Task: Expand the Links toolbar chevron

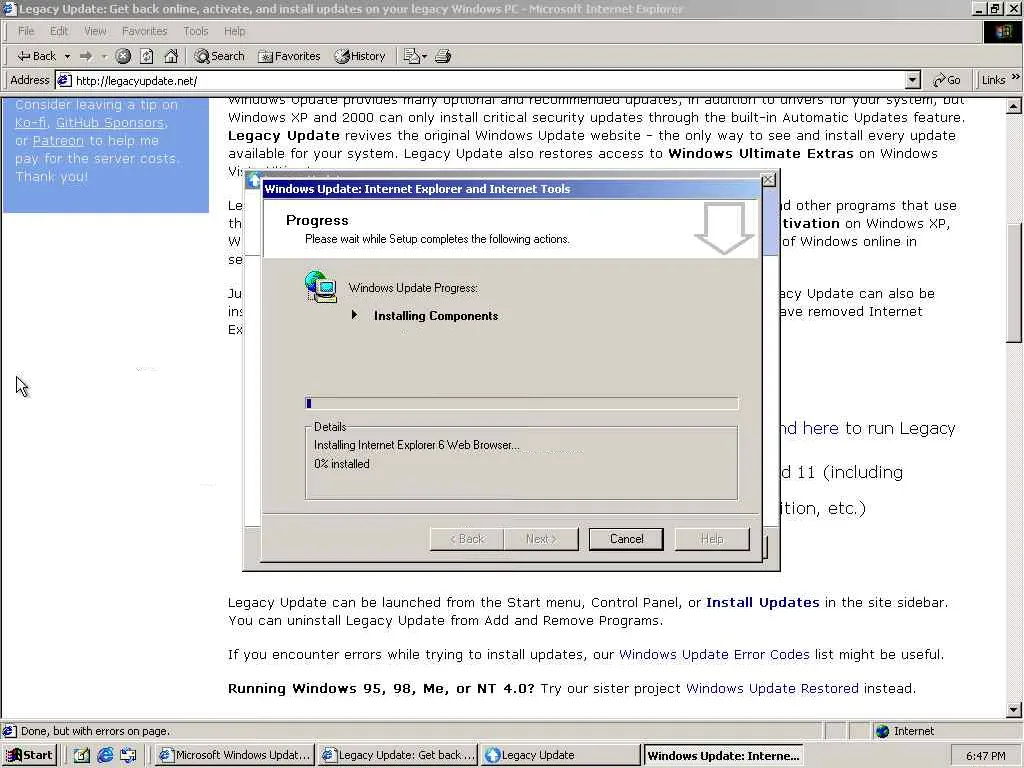Action: click(1016, 77)
